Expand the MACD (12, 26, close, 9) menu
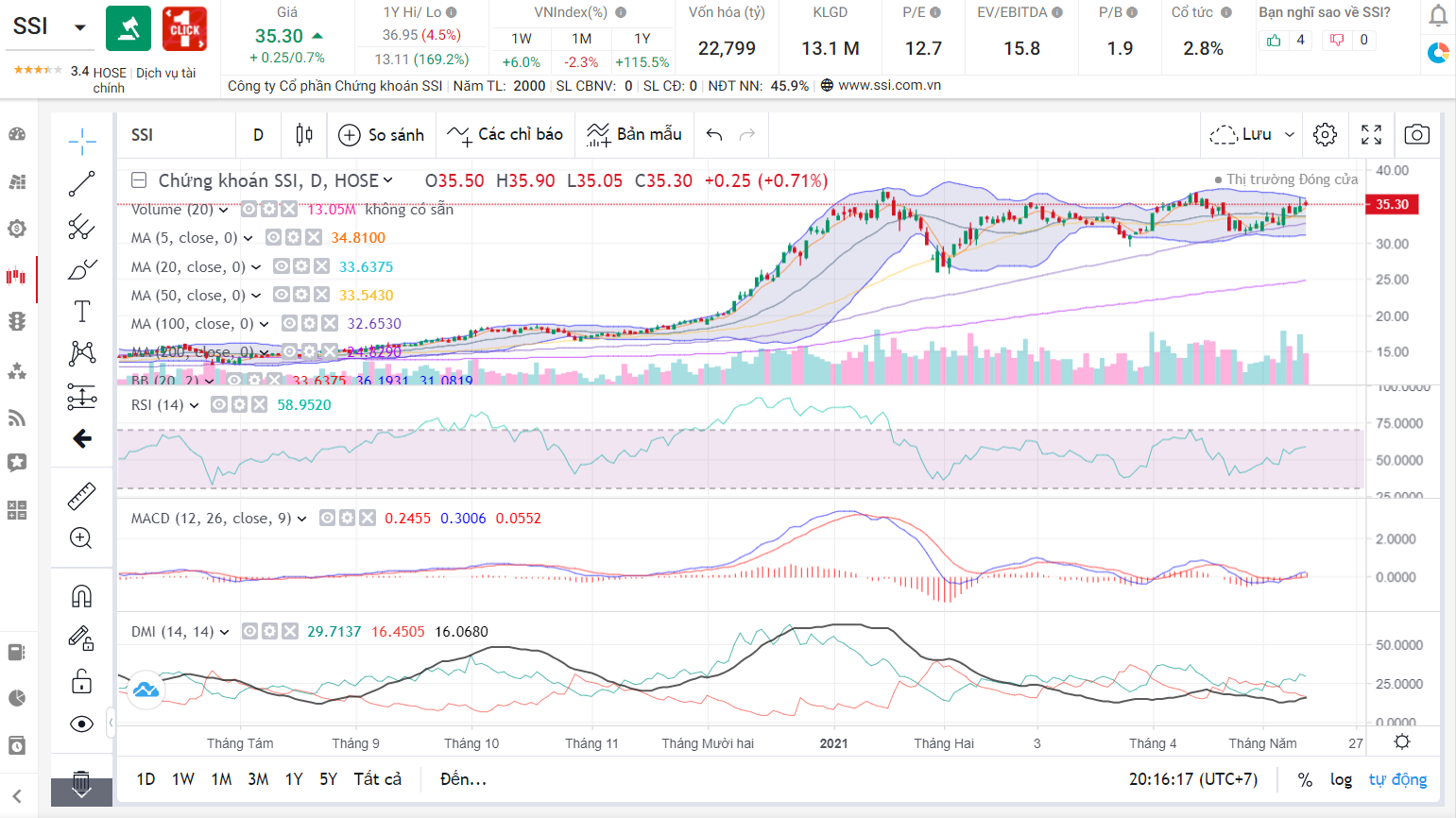Screen dimensions: 1456x818 301,519
